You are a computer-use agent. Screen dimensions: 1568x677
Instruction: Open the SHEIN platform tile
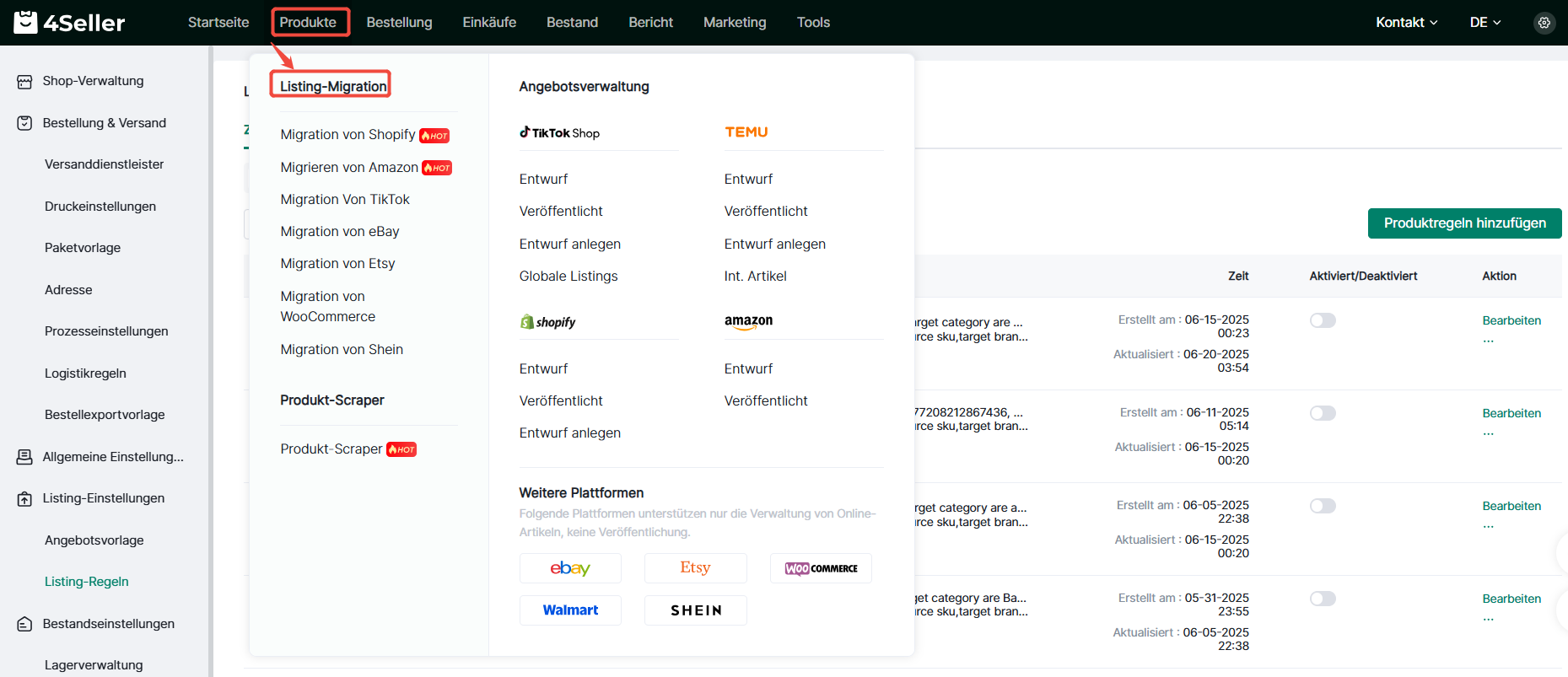[695, 610]
